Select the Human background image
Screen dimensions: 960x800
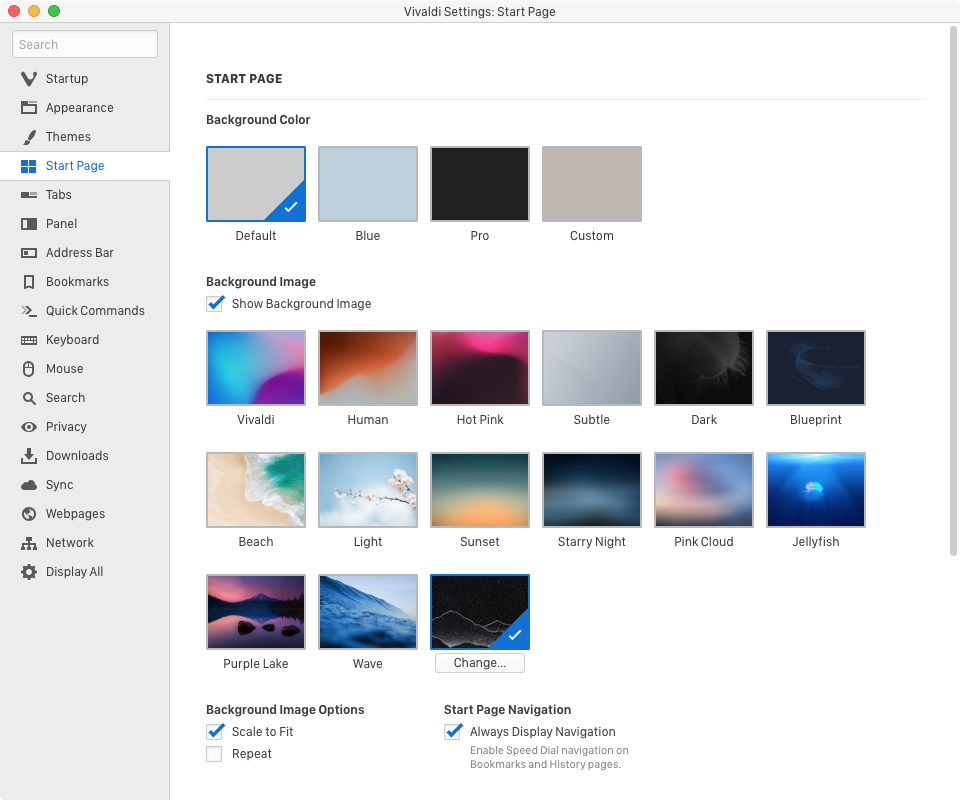pyautogui.click(x=368, y=368)
